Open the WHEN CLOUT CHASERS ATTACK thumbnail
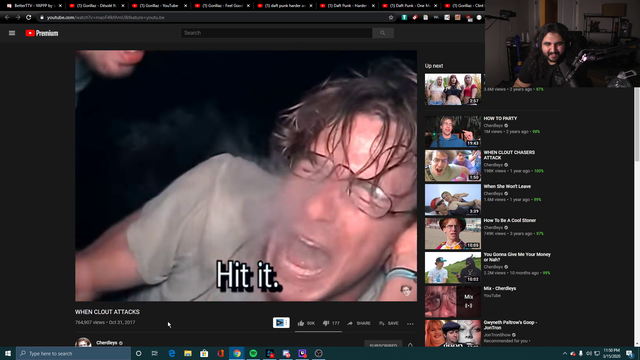 tap(453, 165)
